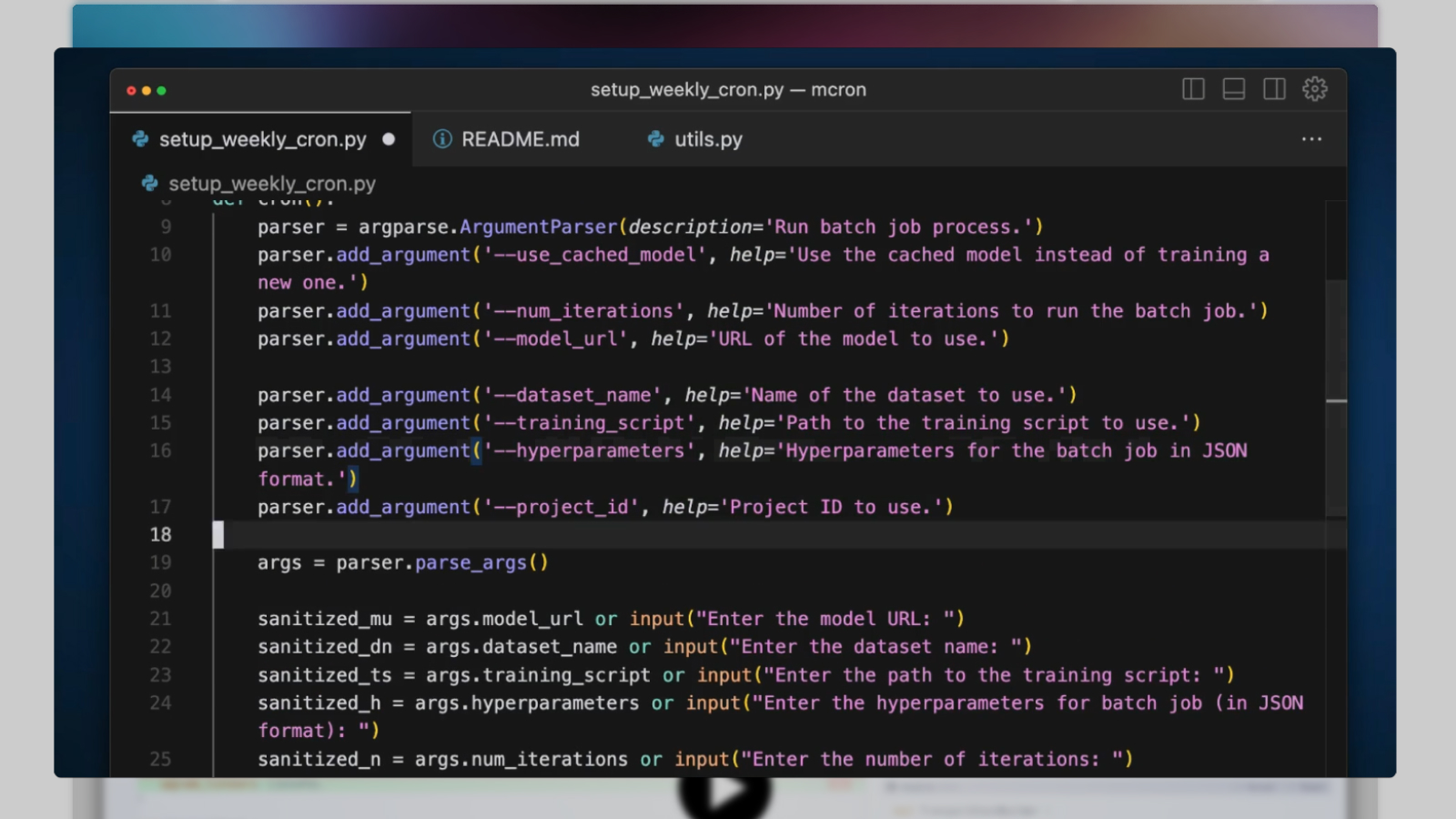The width and height of the screenshot is (1456, 819).
Task: Click the '--use_cached_model' string
Action: 595,255
